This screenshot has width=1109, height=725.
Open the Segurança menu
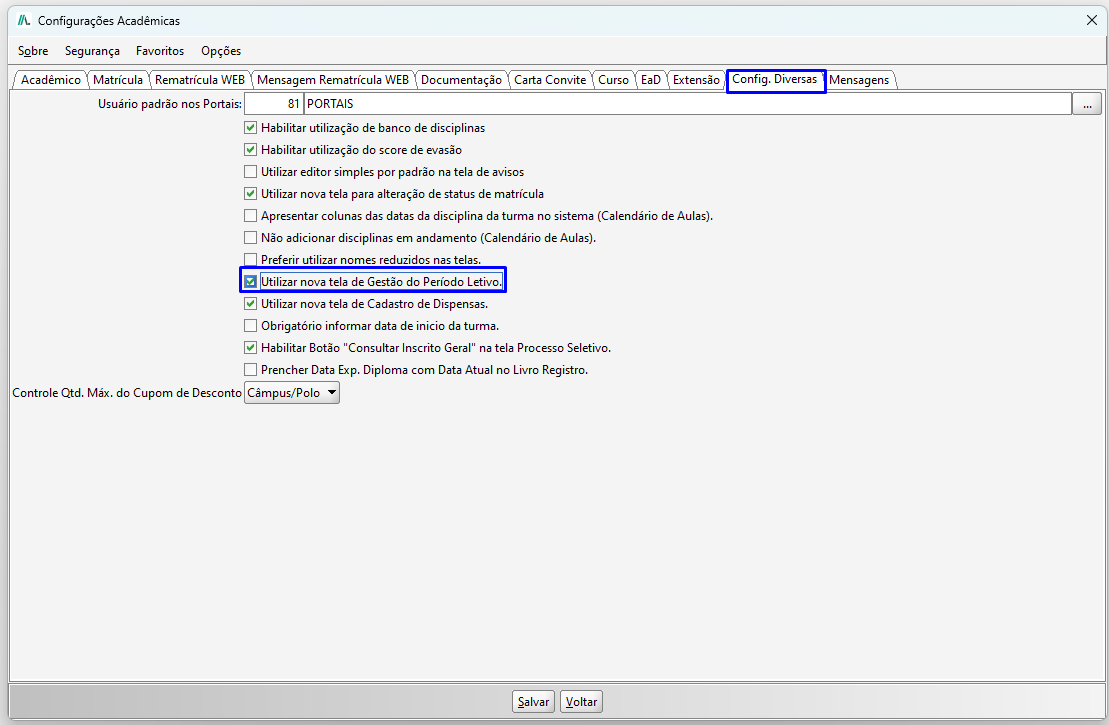point(92,51)
